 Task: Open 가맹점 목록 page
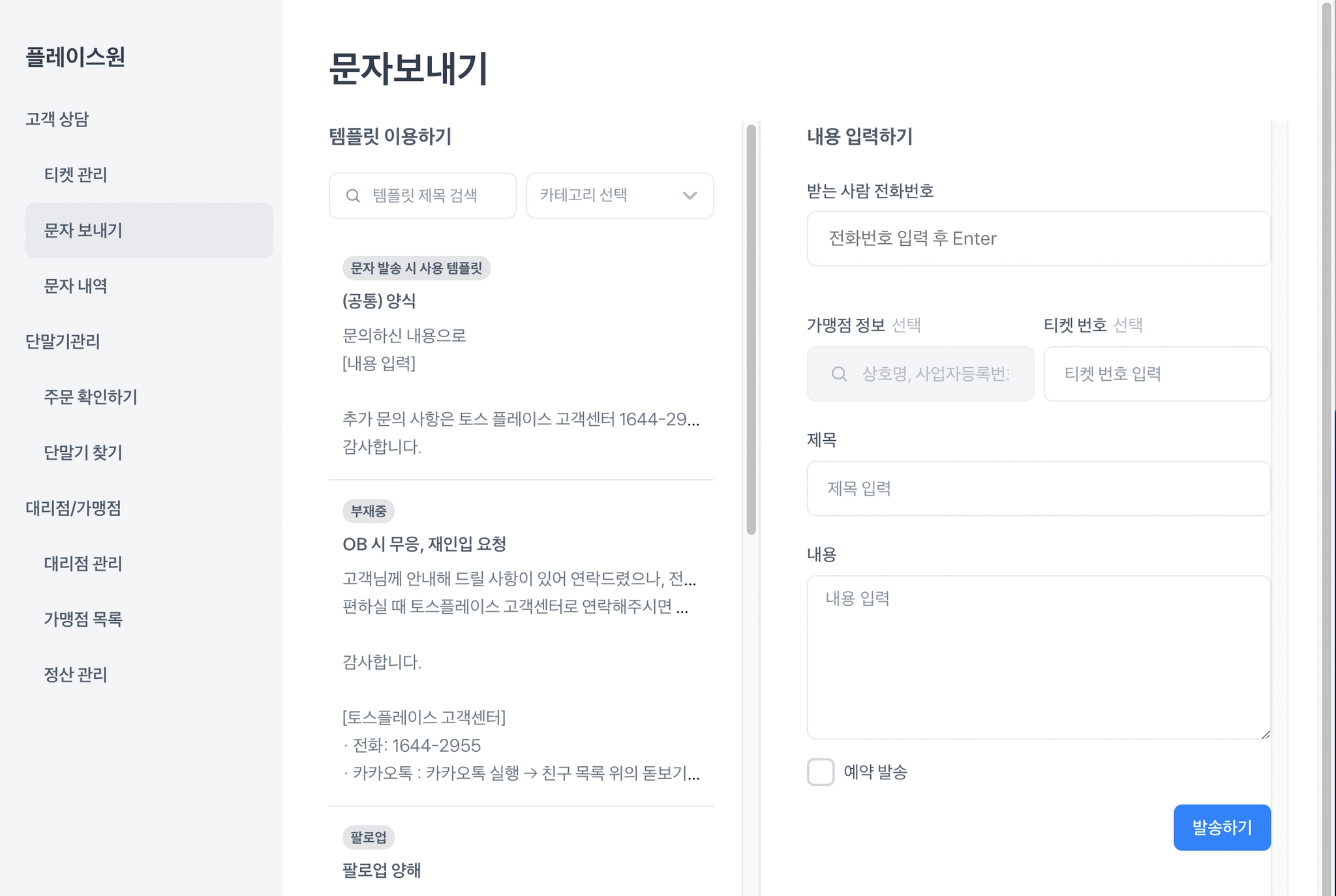pyautogui.click(x=83, y=619)
